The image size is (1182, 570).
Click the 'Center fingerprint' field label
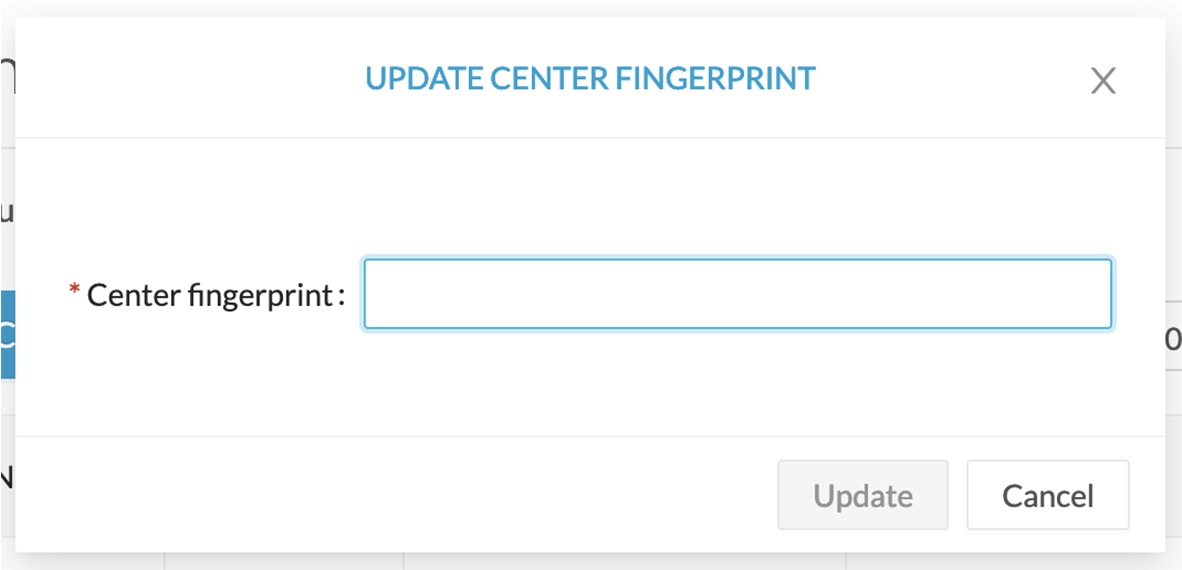210,295
